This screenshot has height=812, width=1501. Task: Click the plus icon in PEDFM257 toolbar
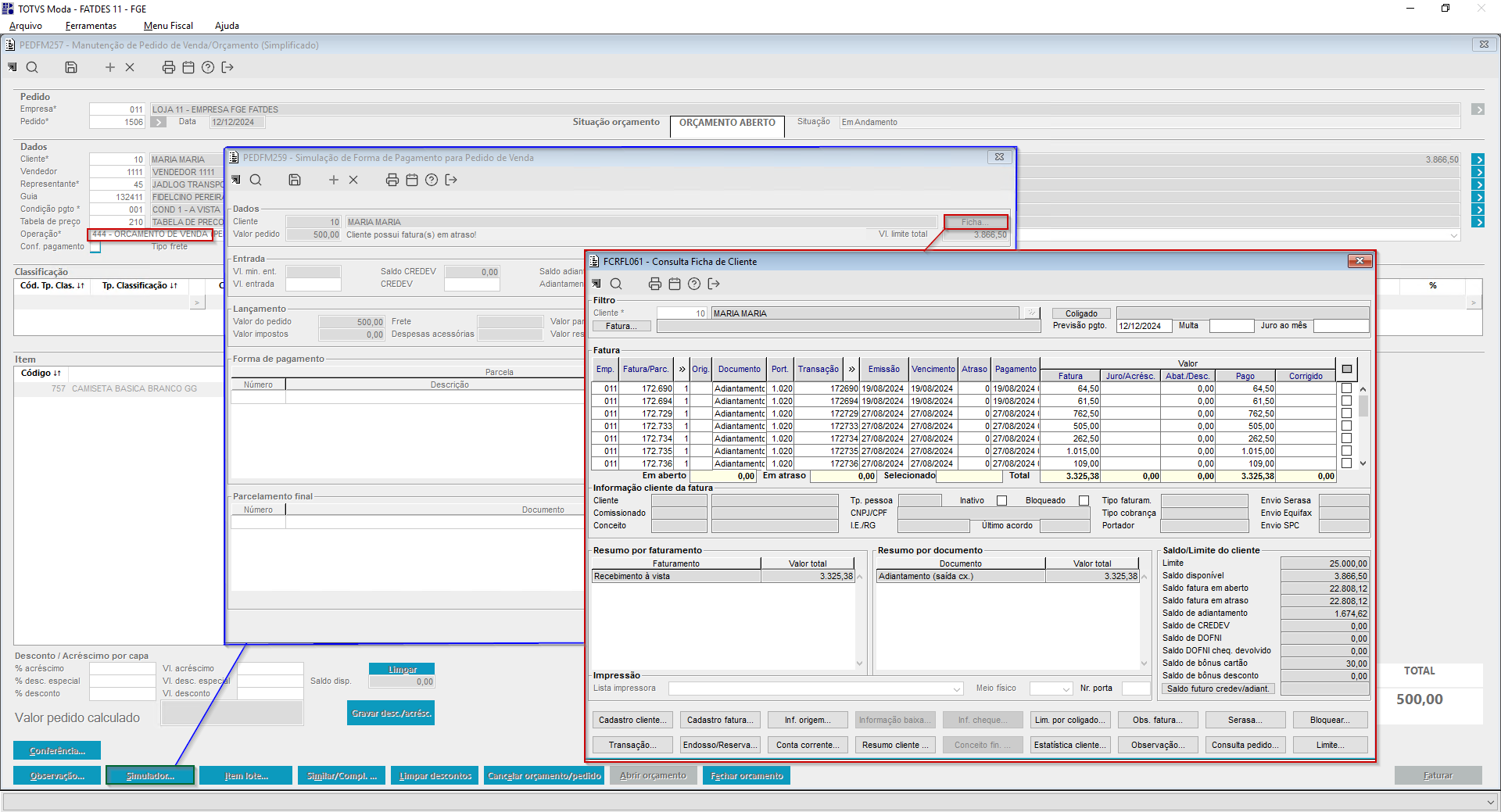point(110,67)
